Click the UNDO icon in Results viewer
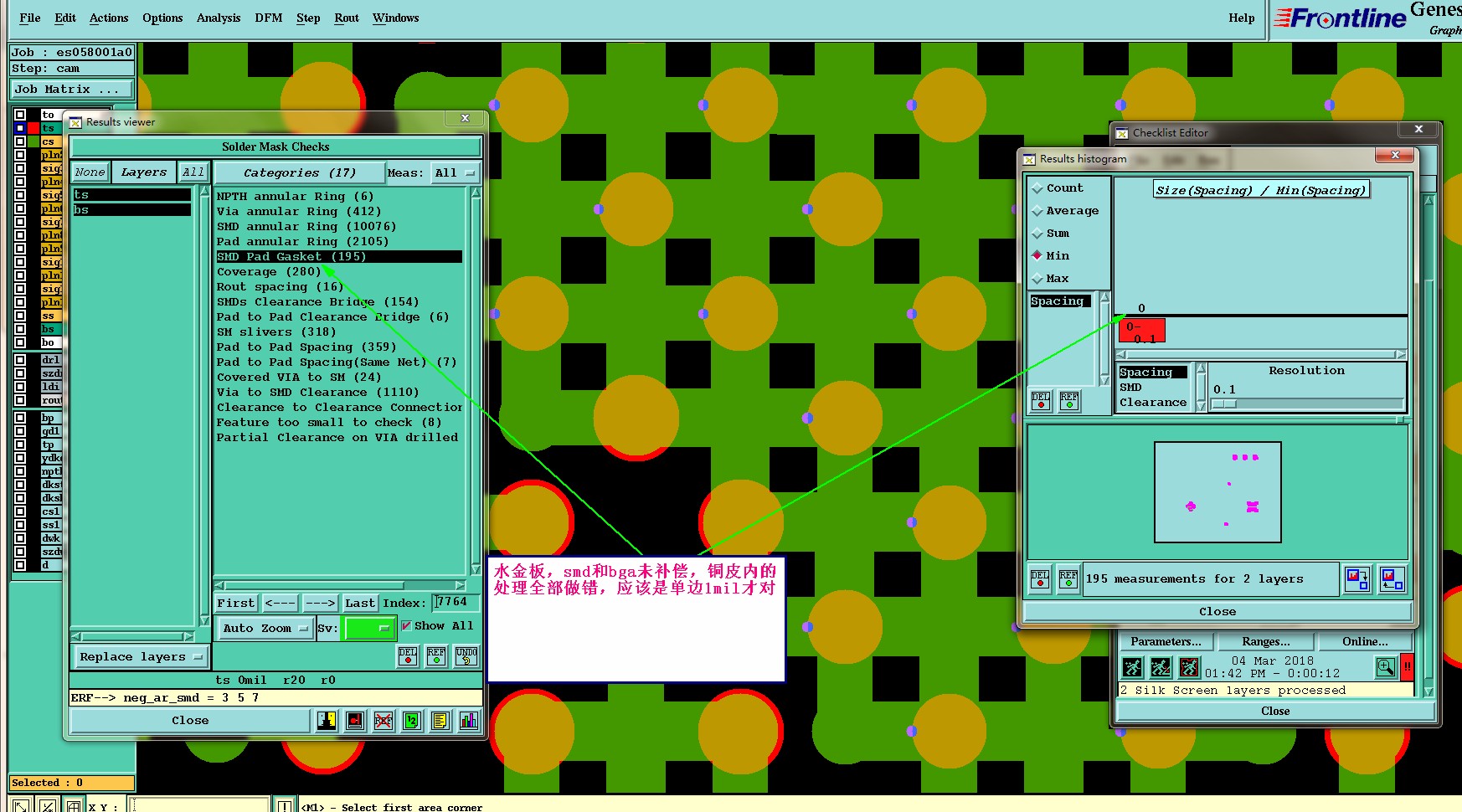 tap(466, 656)
